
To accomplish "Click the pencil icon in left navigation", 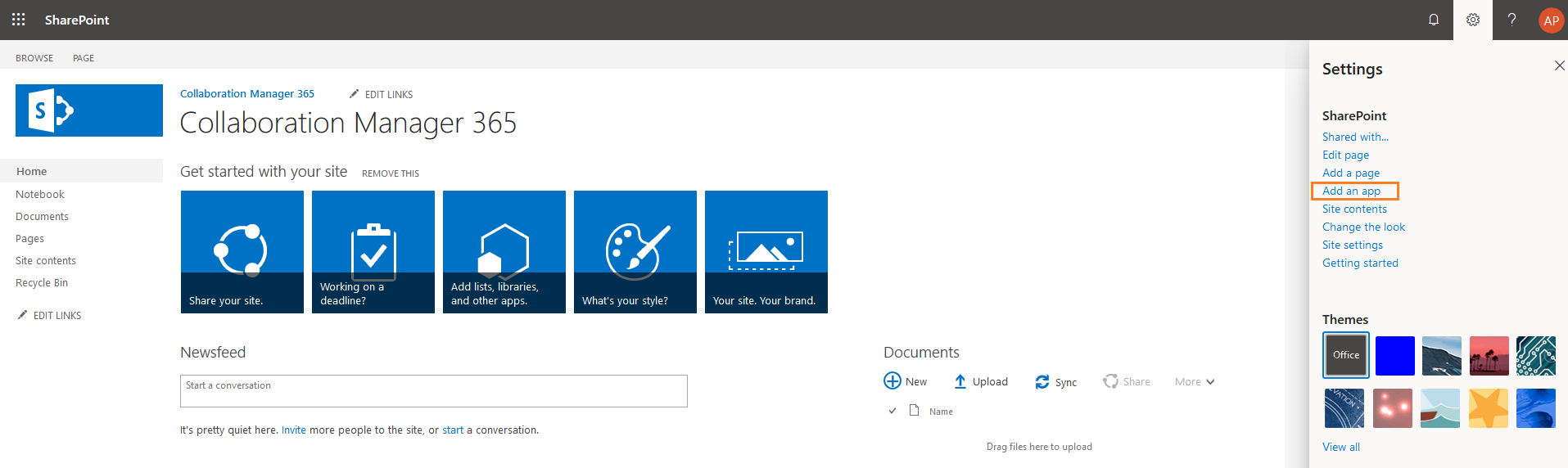I will pyautogui.click(x=23, y=315).
